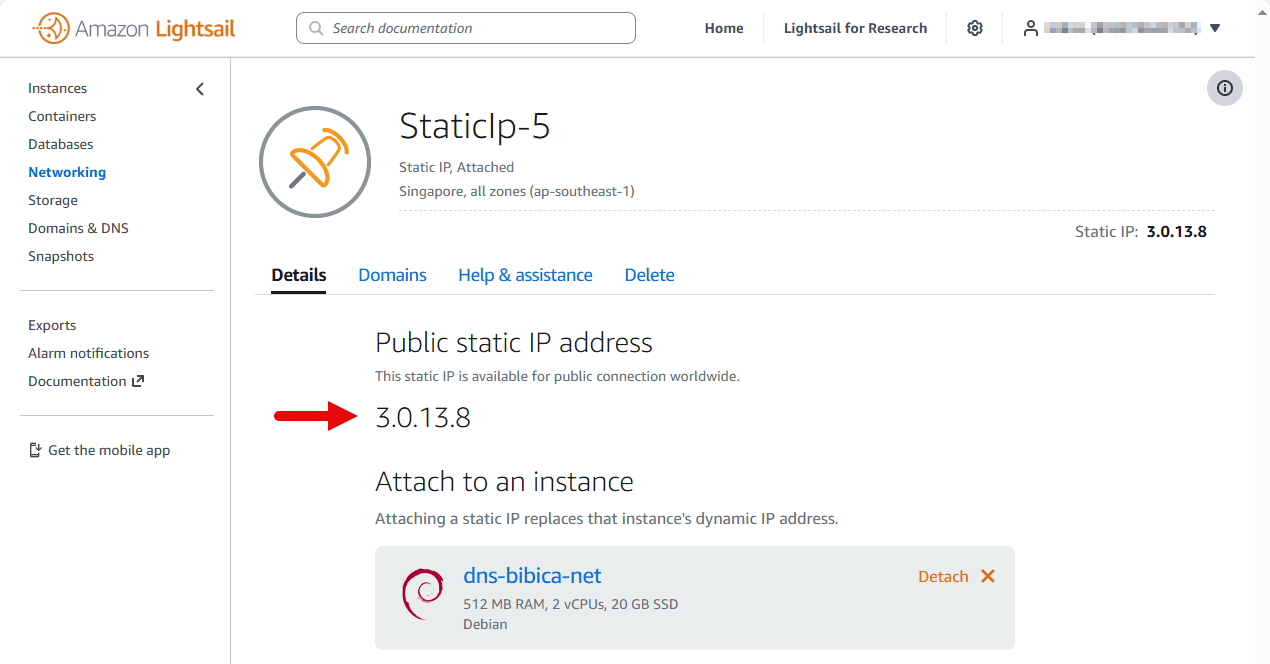Click the Detach button
Image resolution: width=1270 pixels, height=664 pixels.
[x=943, y=576]
